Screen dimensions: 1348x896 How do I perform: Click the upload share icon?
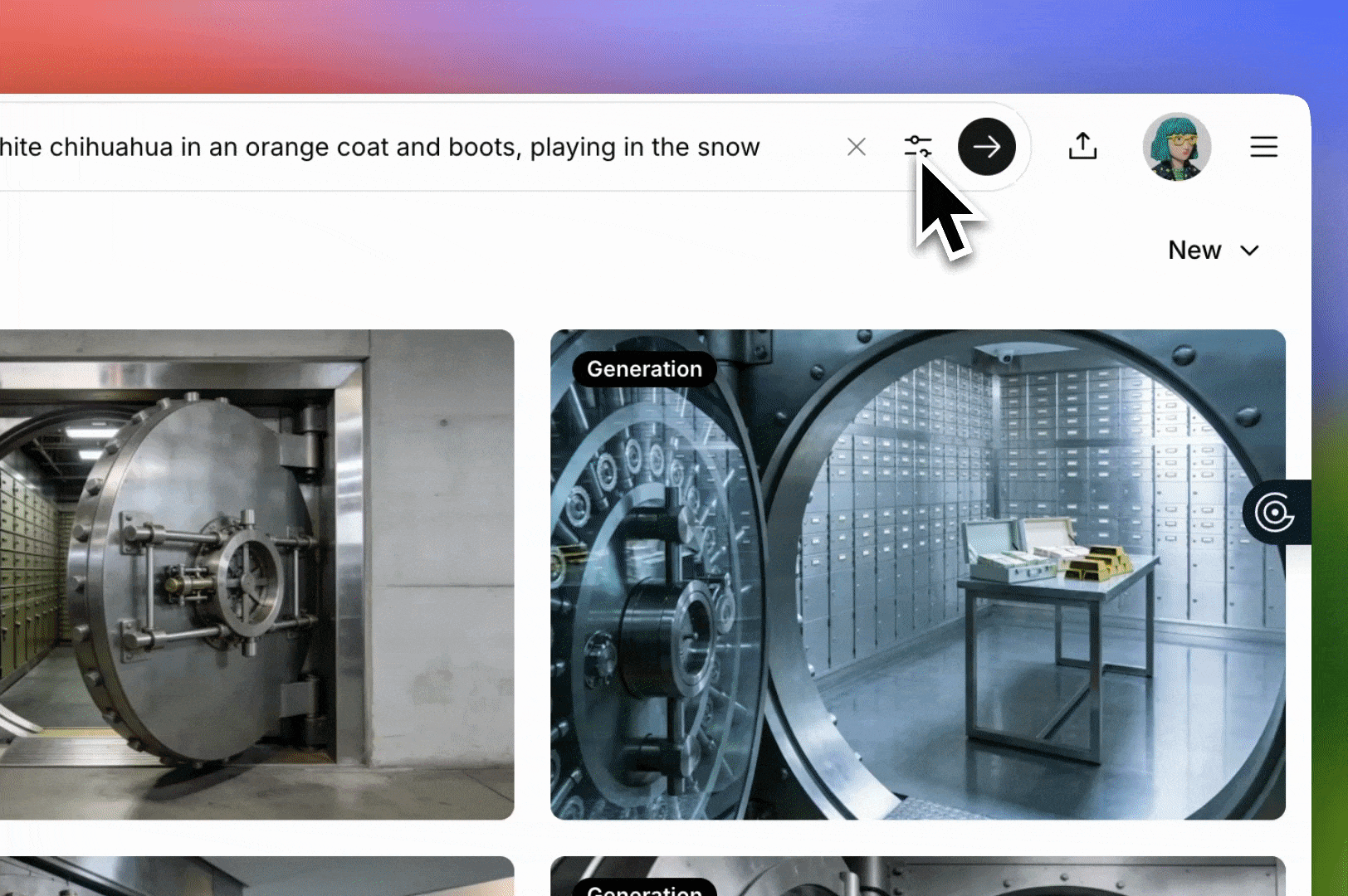click(1082, 147)
